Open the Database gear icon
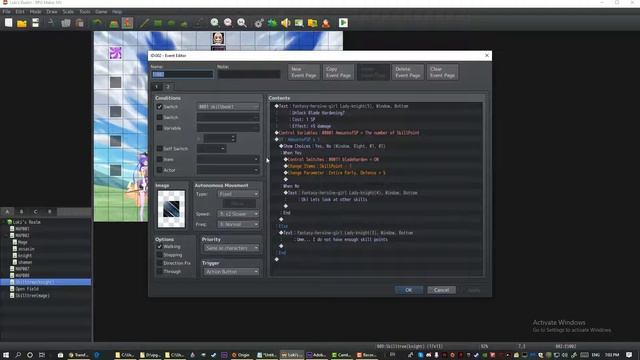640x360 pixels. (x=259, y=23)
